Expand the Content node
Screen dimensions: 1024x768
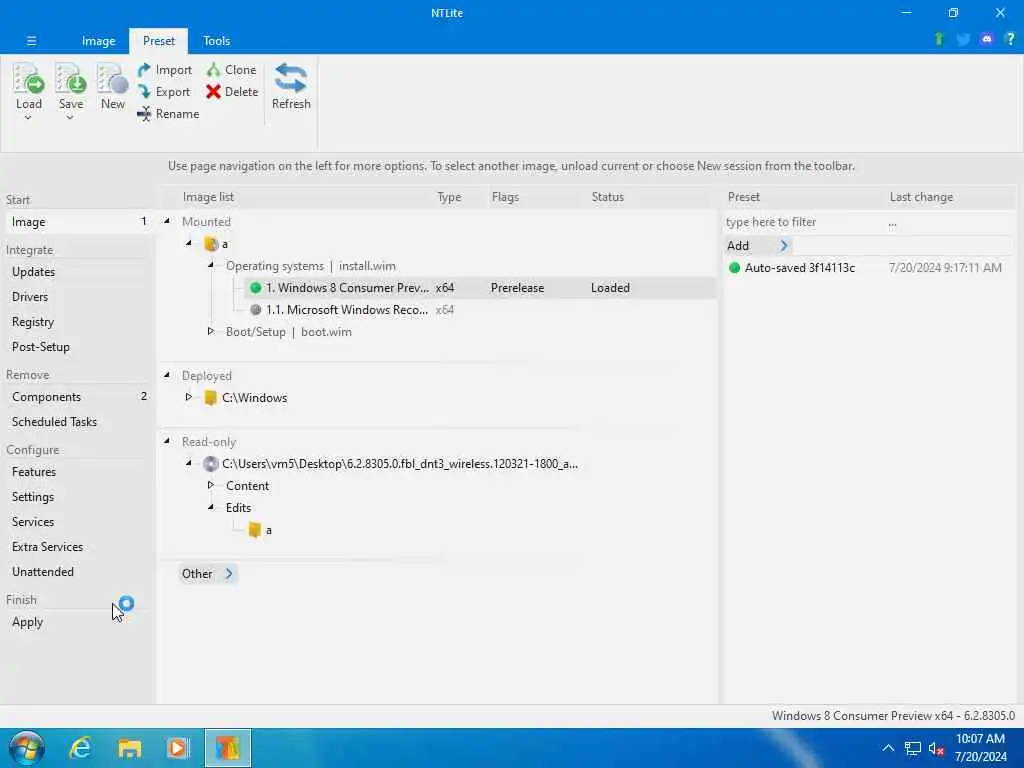point(210,485)
